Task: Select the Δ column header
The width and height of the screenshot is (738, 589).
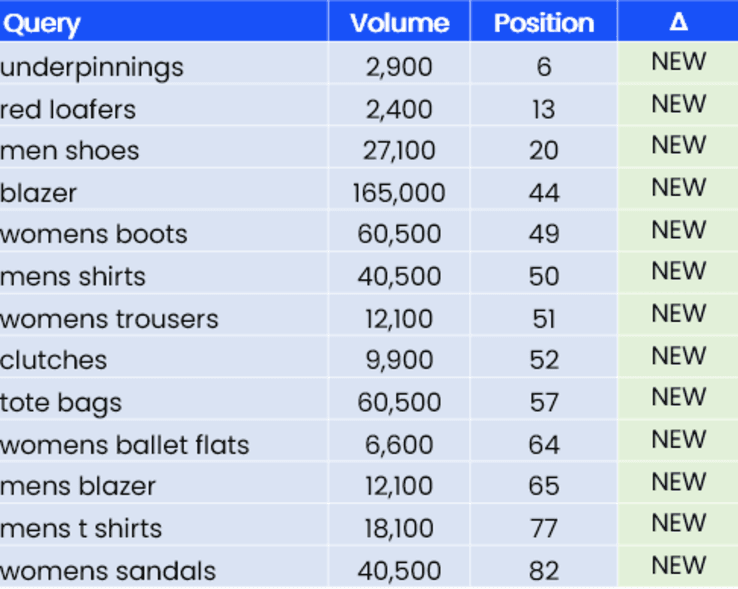Action: tap(678, 22)
